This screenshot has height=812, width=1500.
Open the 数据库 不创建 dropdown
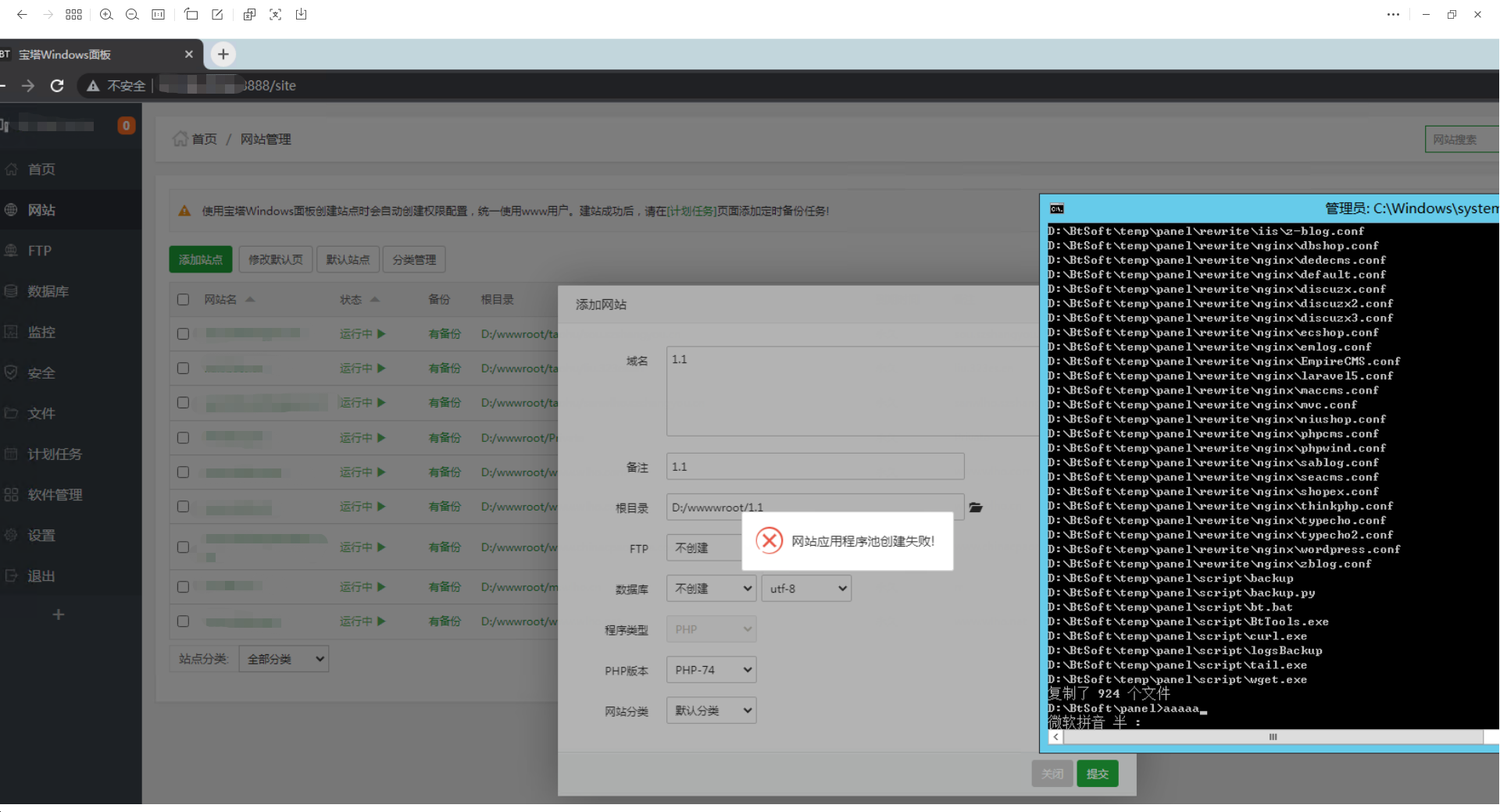coord(711,589)
